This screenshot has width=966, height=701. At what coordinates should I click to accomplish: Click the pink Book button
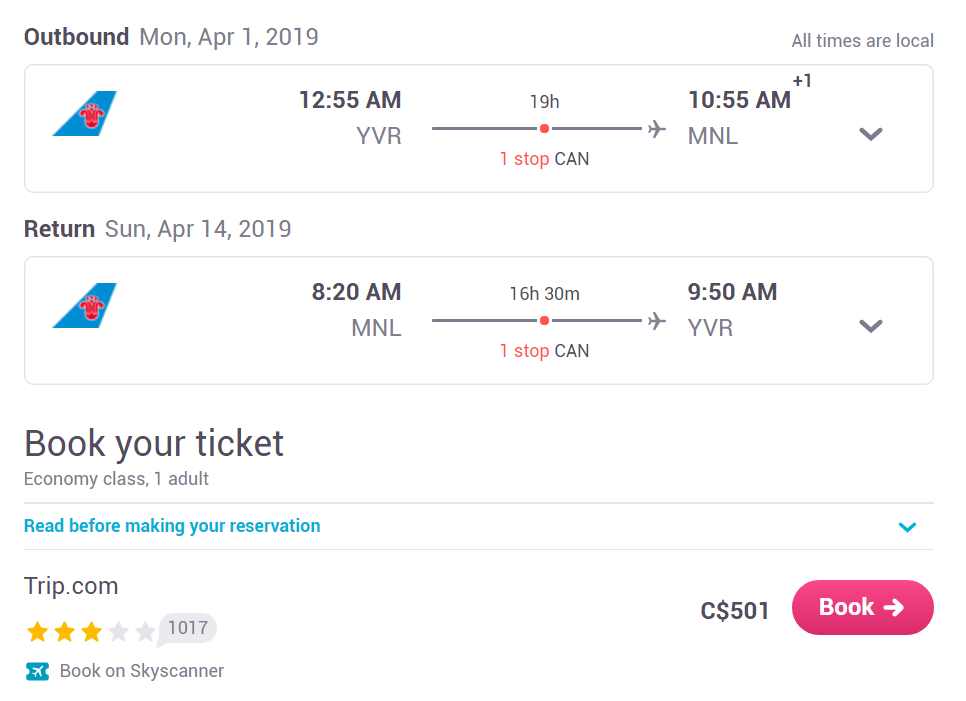[862, 607]
